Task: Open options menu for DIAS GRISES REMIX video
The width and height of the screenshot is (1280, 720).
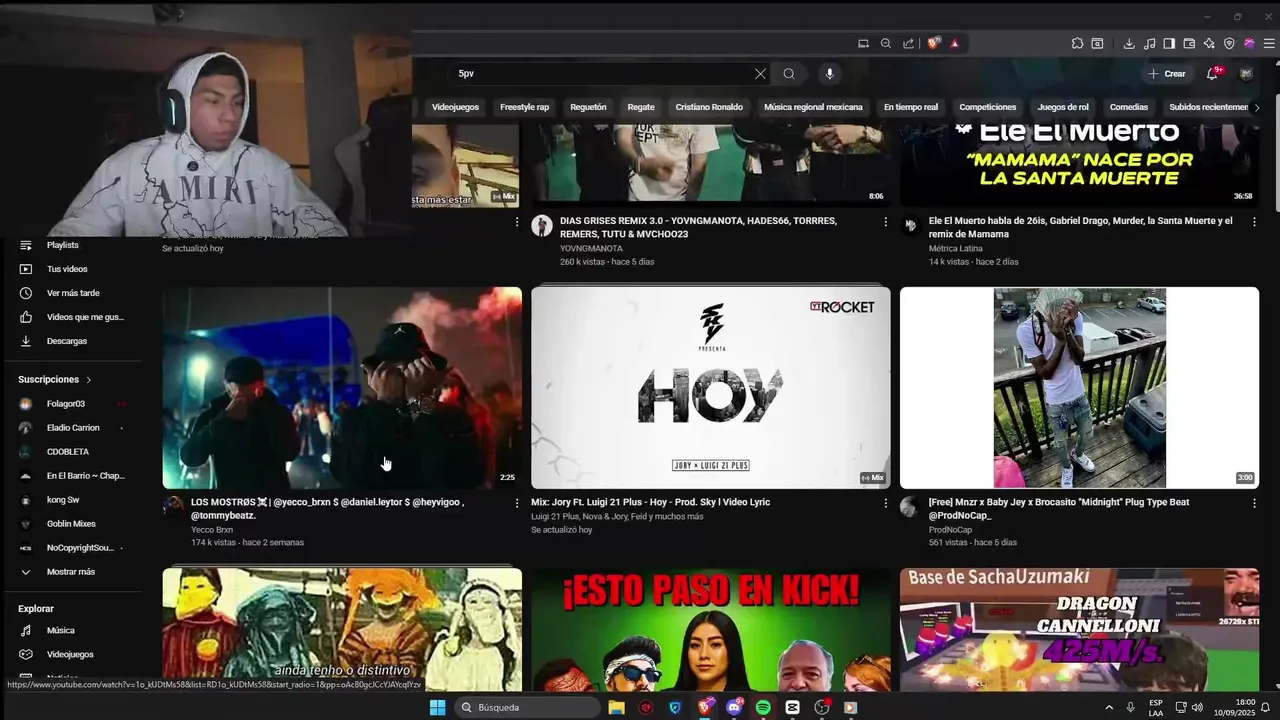Action: pyautogui.click(x=885, y=222)
